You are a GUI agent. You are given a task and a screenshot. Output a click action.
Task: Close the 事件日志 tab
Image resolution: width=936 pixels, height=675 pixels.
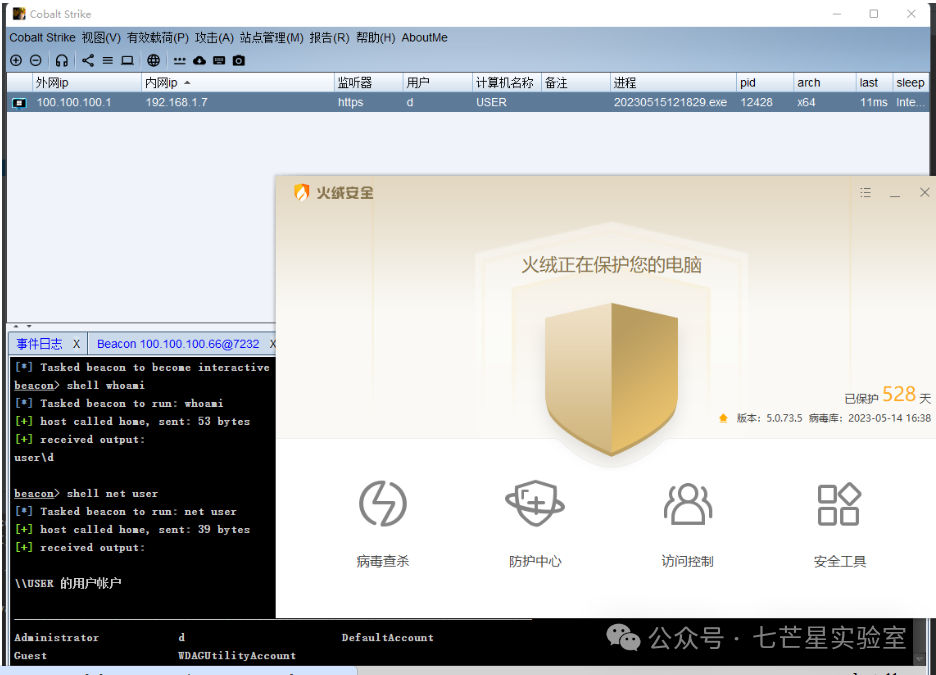coord(76,344)
